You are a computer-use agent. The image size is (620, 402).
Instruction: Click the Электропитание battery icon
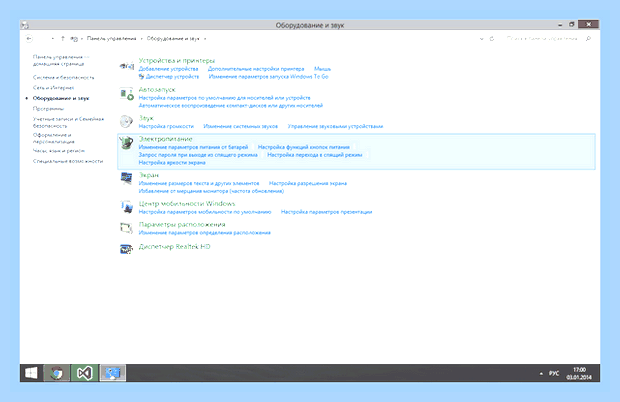(127, 143)
